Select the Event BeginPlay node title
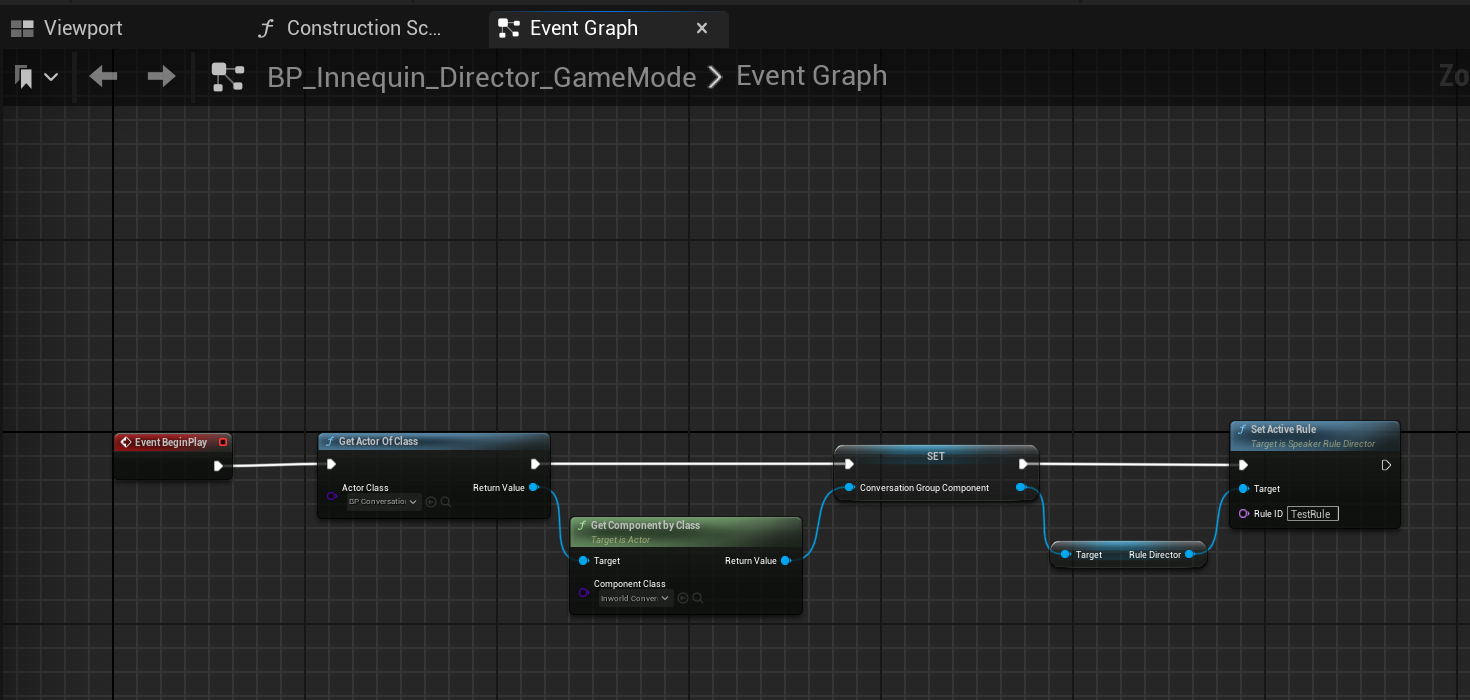1470x700 pixels. point(171,442)
